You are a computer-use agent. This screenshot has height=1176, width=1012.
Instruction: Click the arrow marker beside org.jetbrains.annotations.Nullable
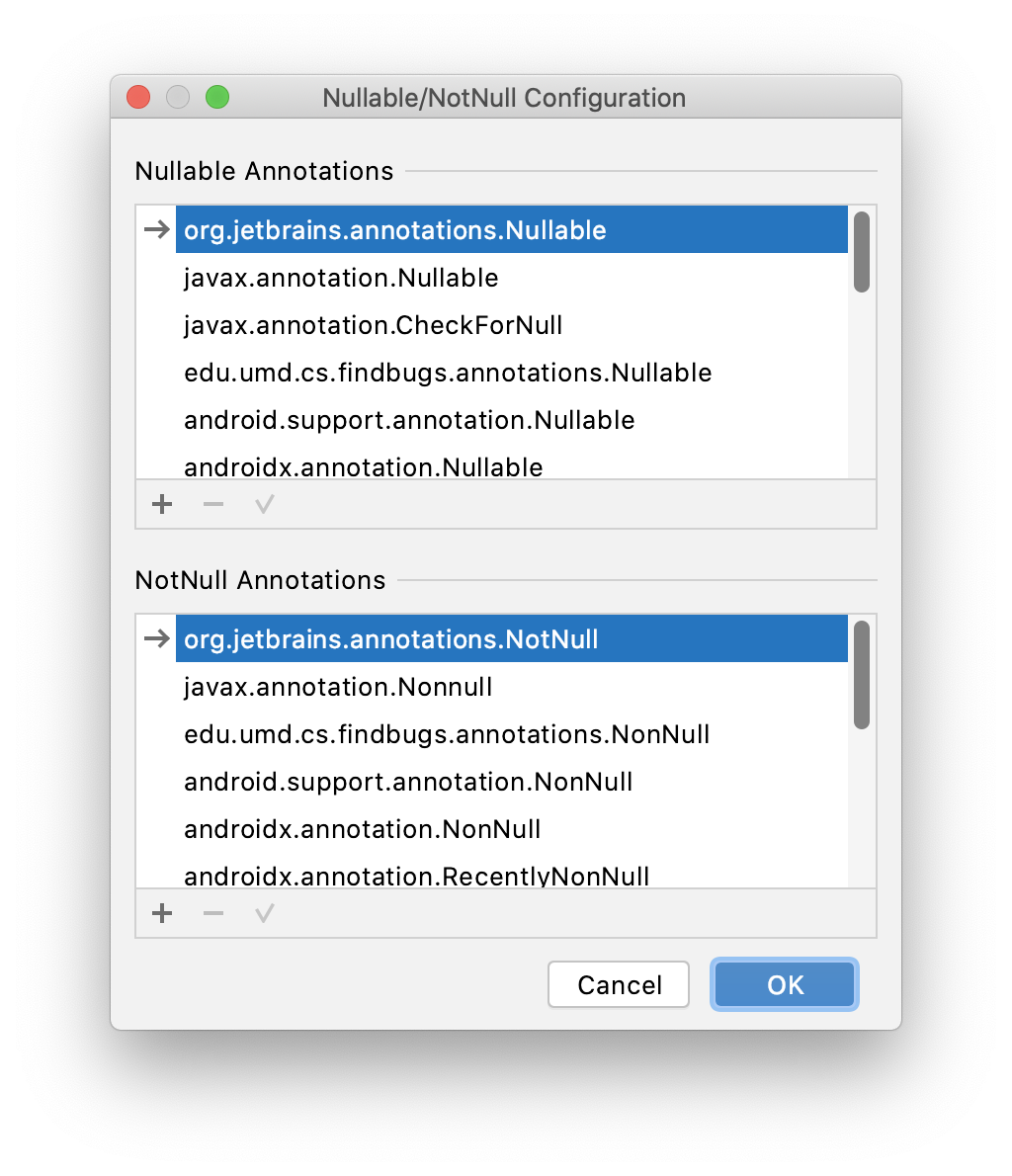[157, 228]
